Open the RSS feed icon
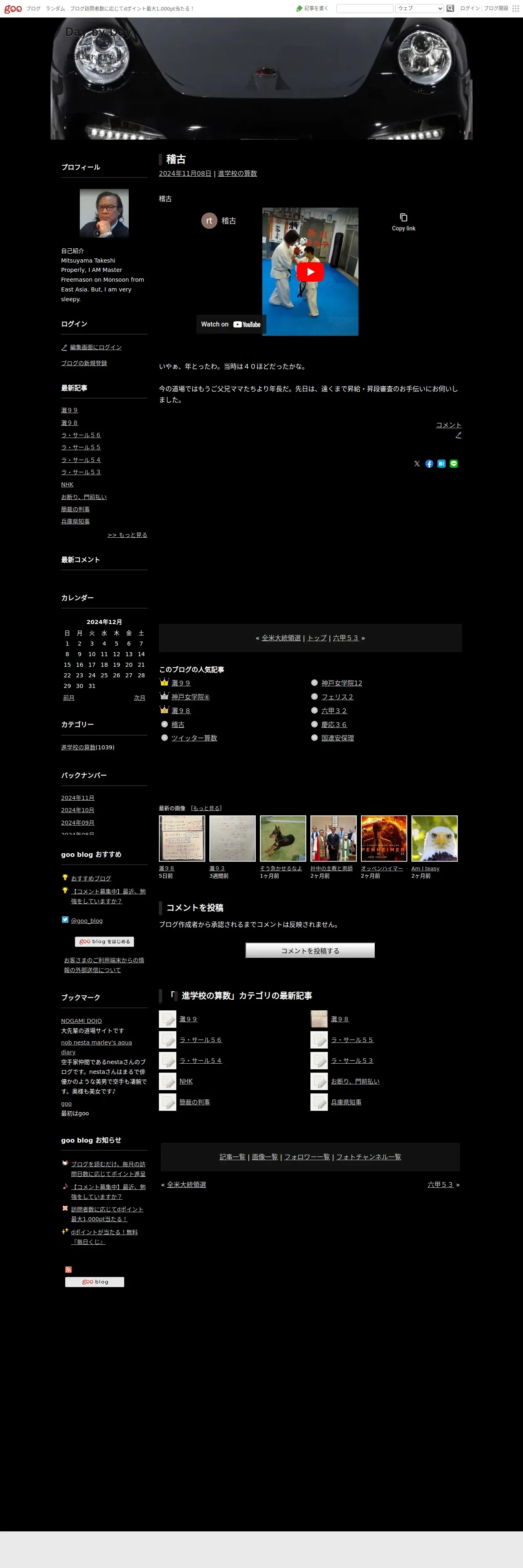Image resolution: width=523 pixels, height=1568 pixels. pos(68,1270)
